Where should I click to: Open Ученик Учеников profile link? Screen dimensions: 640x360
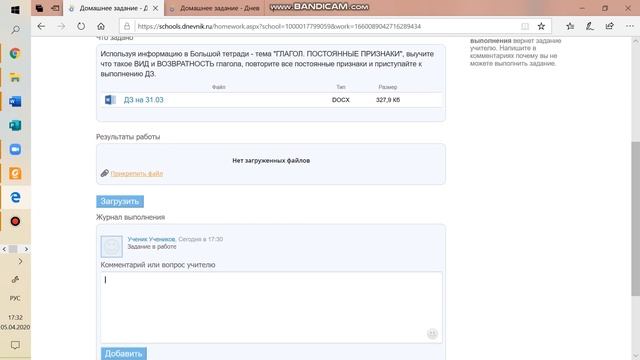[151, 239]
